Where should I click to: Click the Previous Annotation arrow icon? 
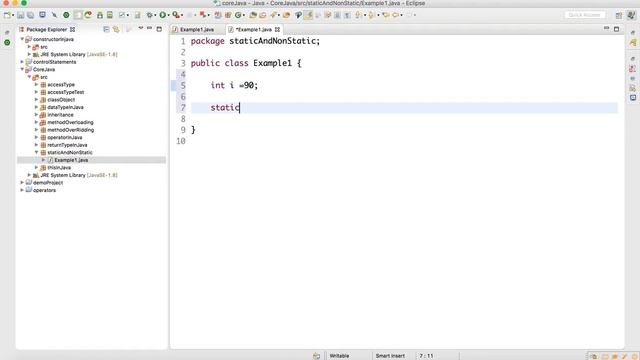pyautogui.click(x=371, y=15)
